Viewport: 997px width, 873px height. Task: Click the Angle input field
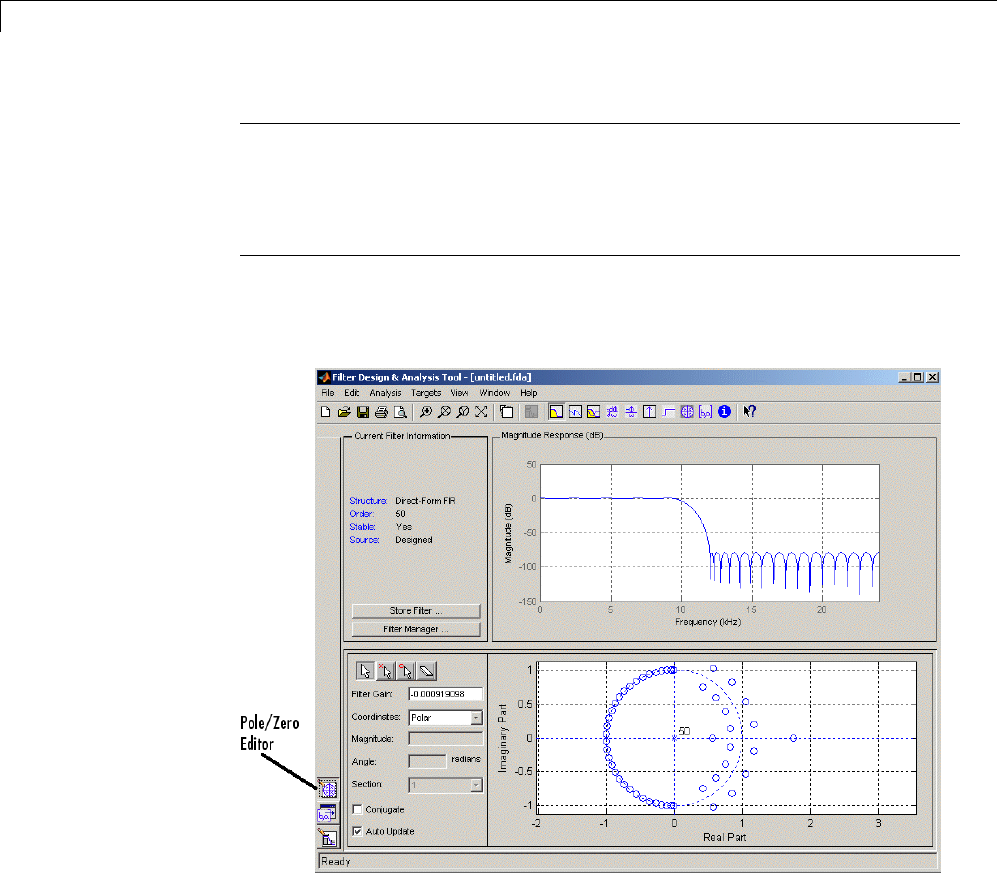coord(427,761)
